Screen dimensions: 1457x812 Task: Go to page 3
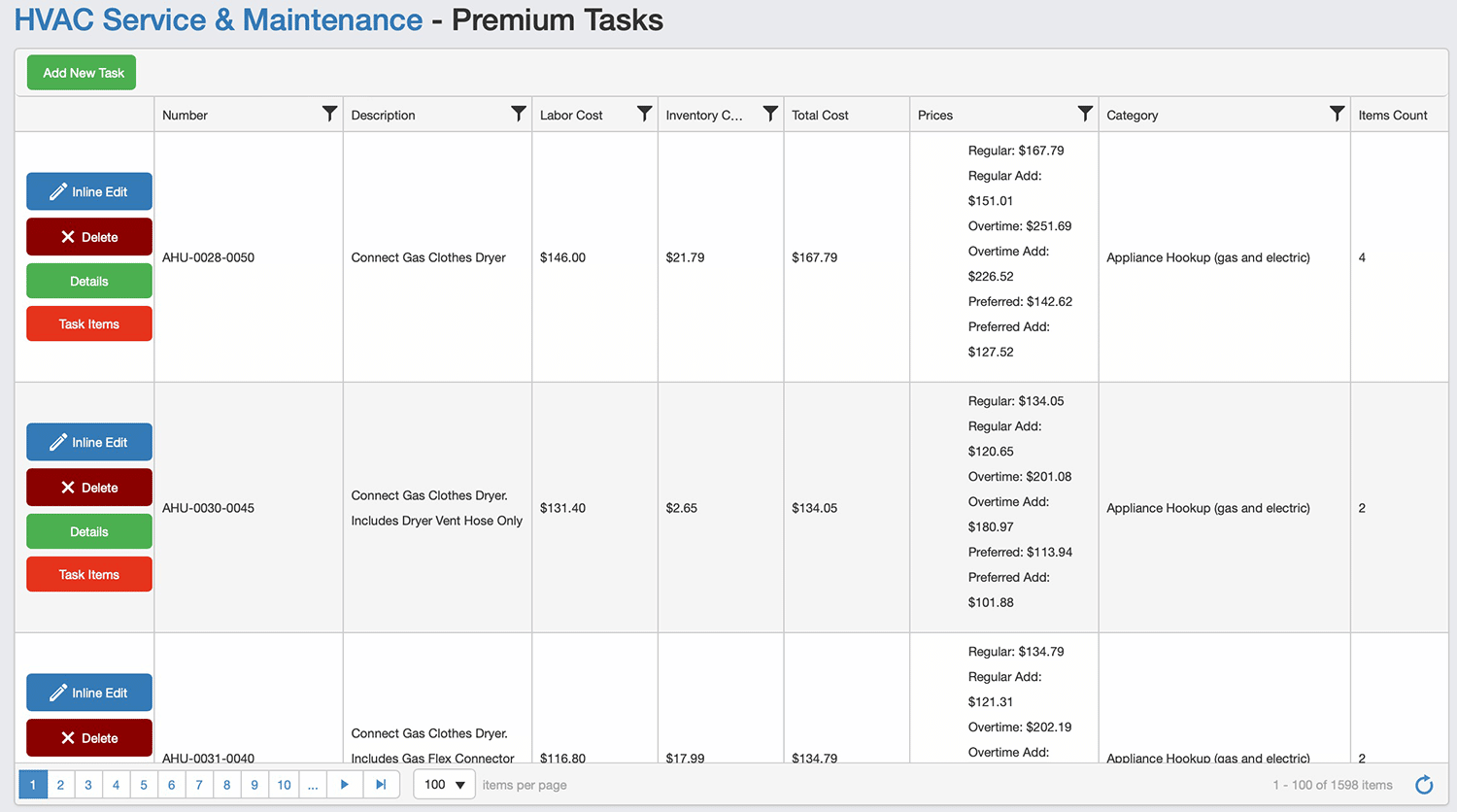pos(88,785)
